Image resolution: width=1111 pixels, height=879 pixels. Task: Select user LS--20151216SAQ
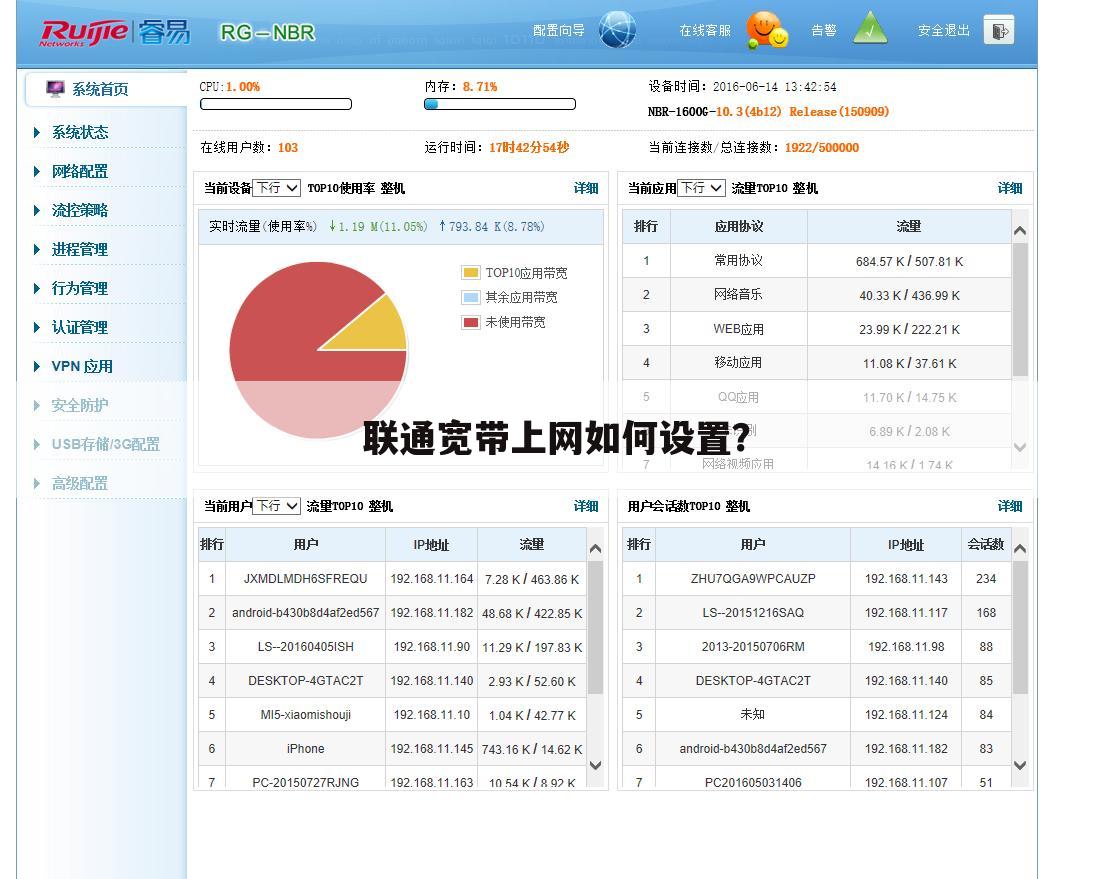753,613
